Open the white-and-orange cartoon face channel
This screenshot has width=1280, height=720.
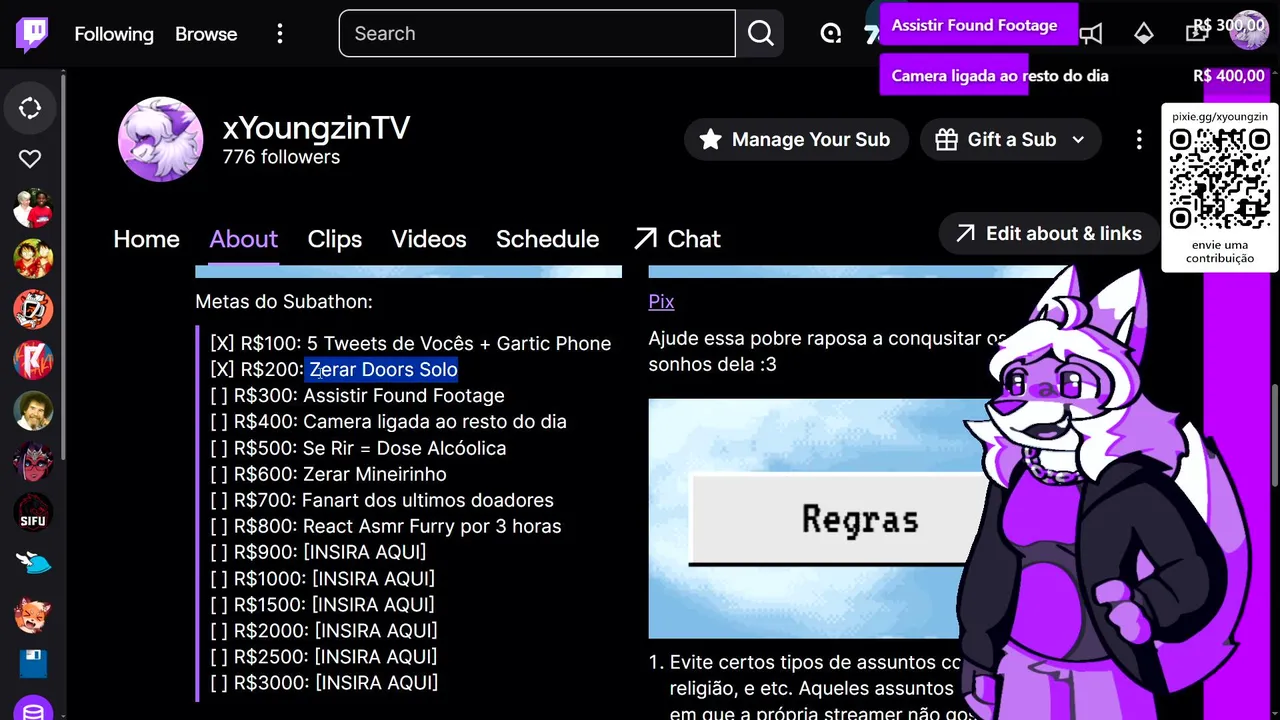tap(33, 310)
